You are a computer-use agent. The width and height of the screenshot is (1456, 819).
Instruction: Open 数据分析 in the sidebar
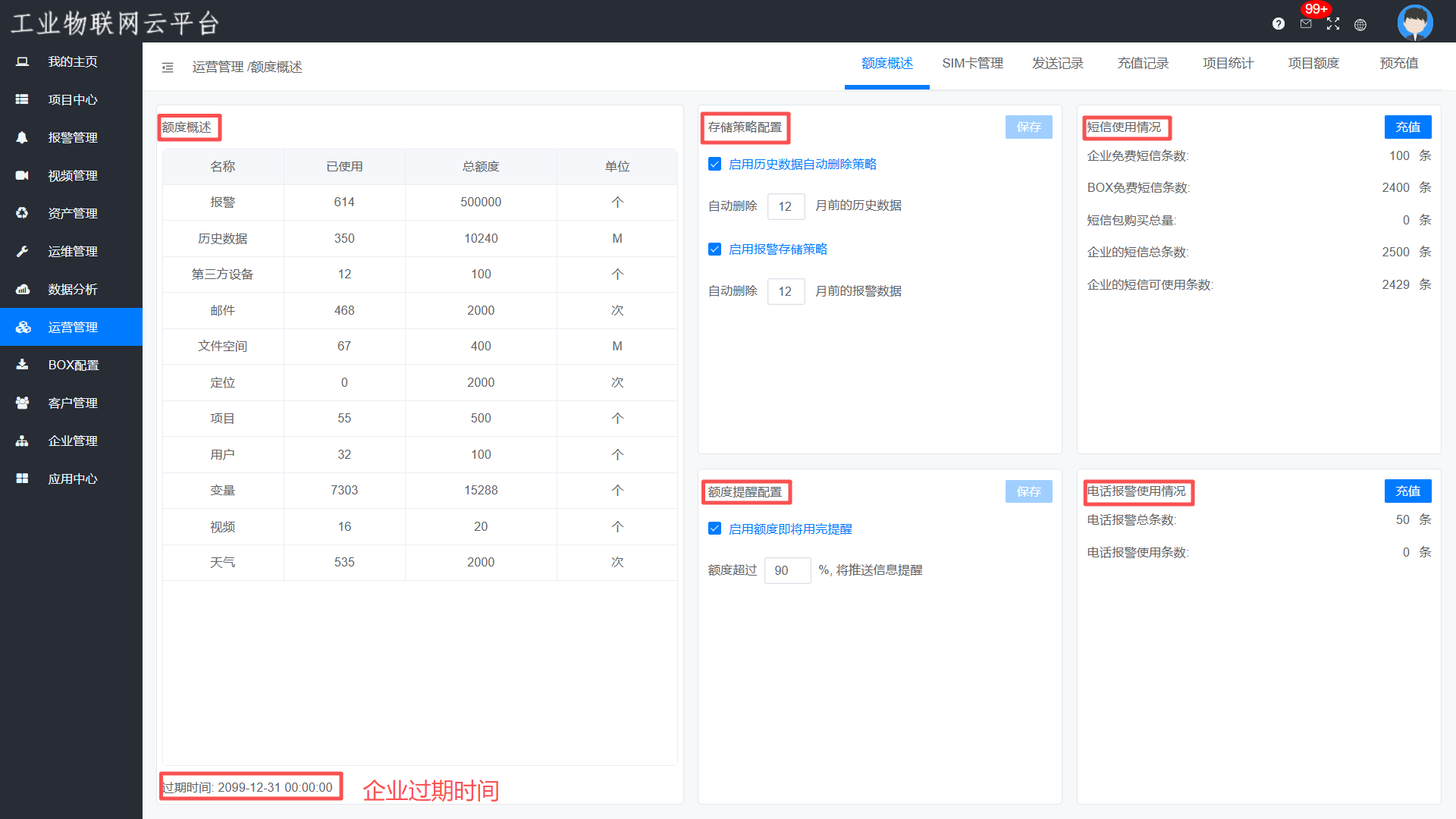[72, 289]
